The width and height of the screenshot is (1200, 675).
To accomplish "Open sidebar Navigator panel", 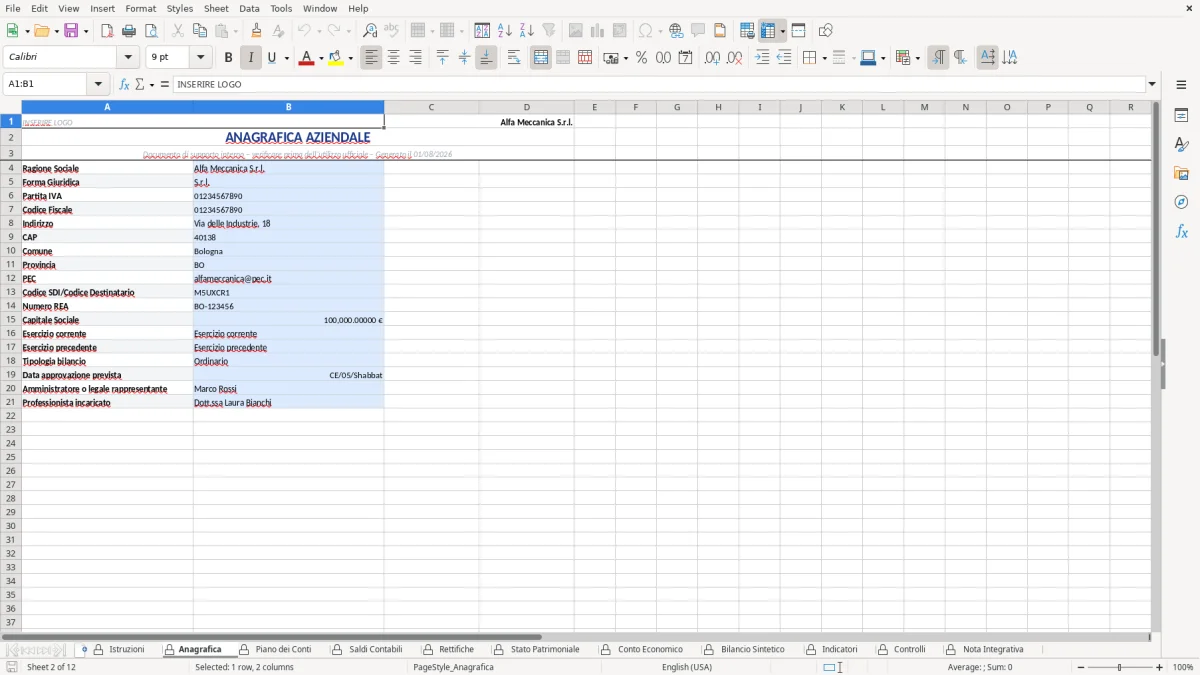I will point(1181,202).
